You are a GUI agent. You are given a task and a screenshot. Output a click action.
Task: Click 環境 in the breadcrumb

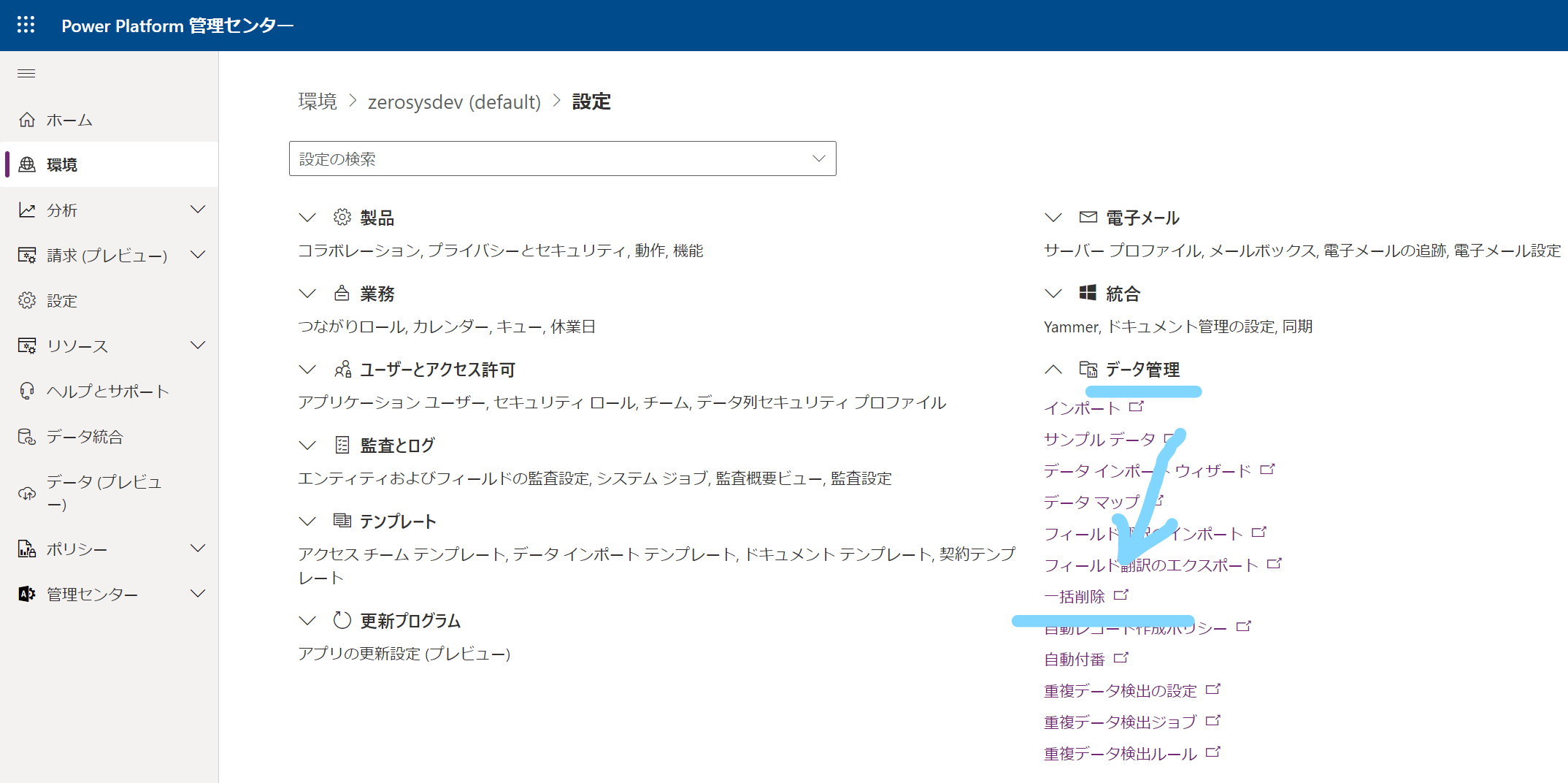point(318,102)
